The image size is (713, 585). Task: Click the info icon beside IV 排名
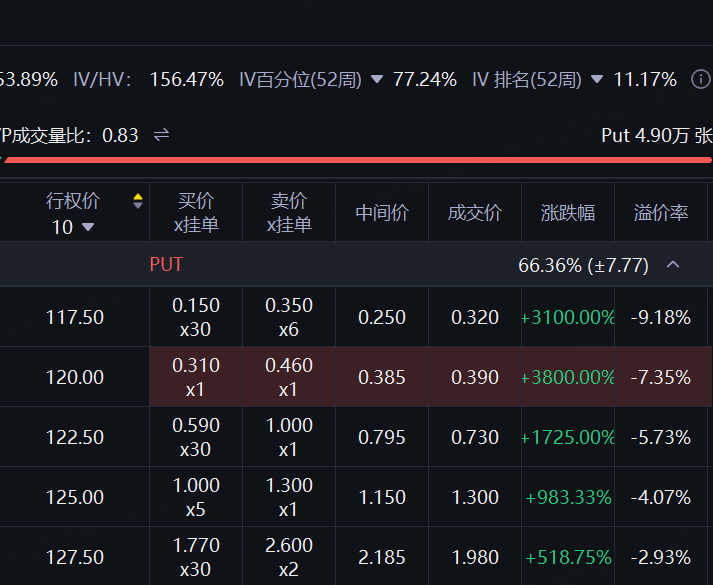point(700,79)
